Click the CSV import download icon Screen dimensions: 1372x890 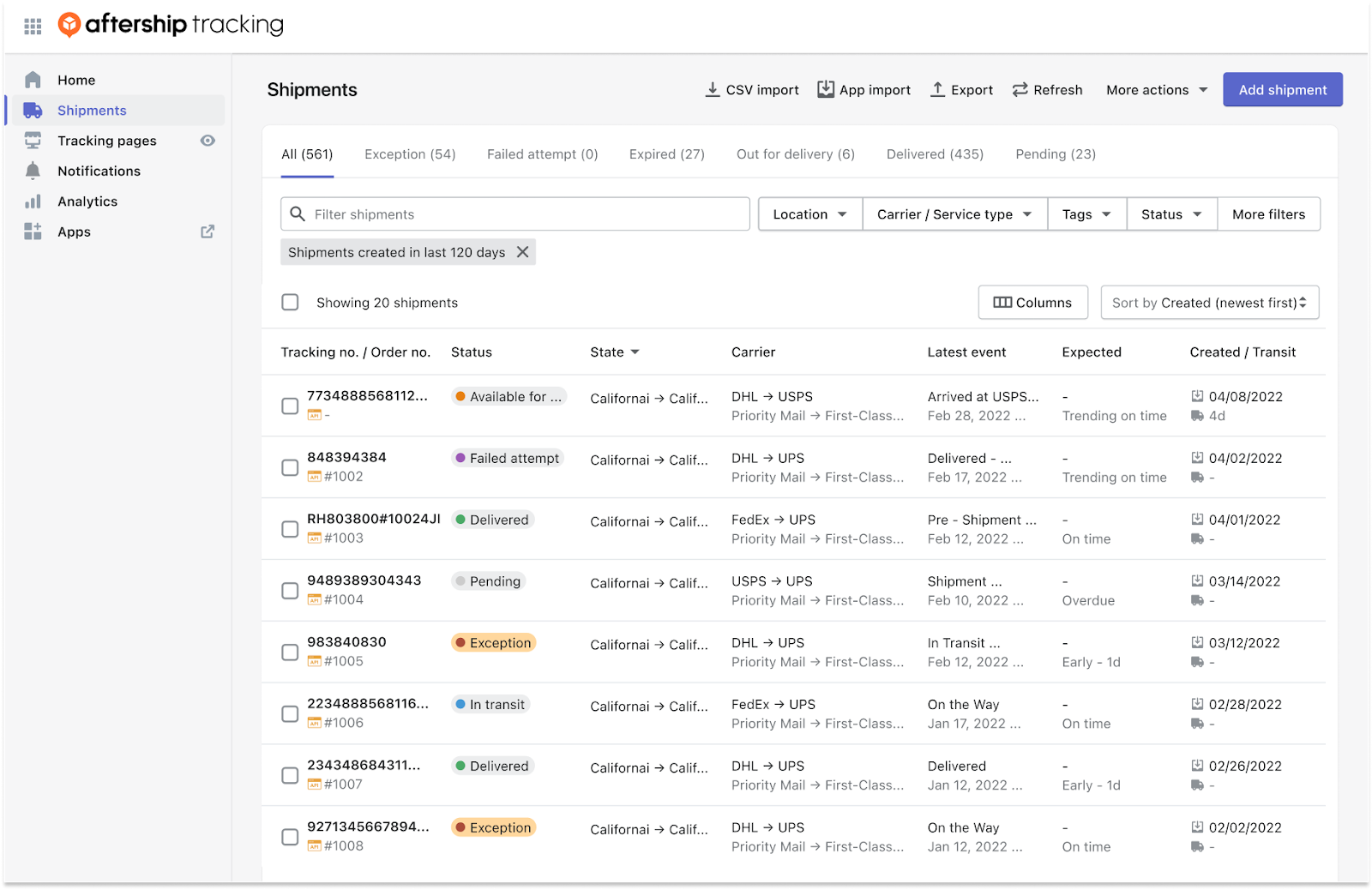(713, 90)
